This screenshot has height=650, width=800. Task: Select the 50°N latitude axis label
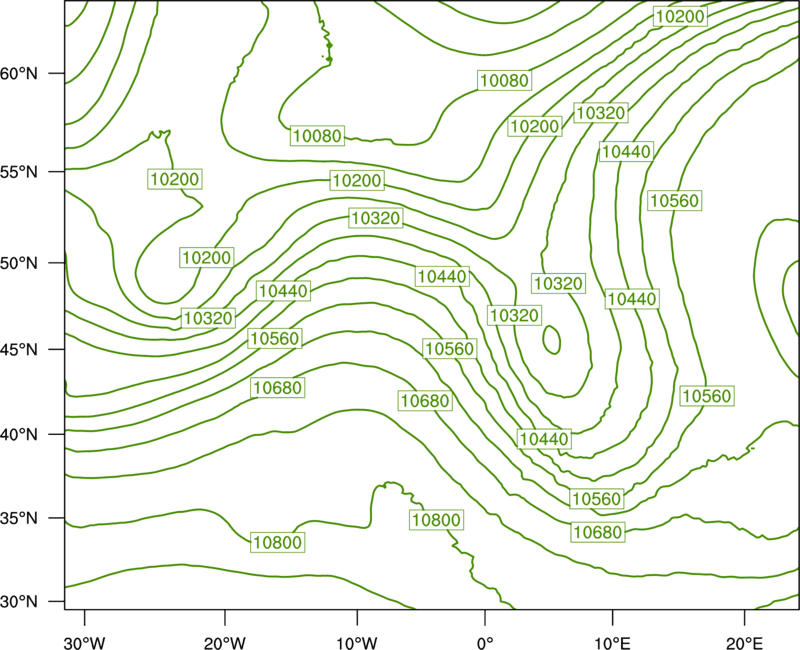(19, 263)
